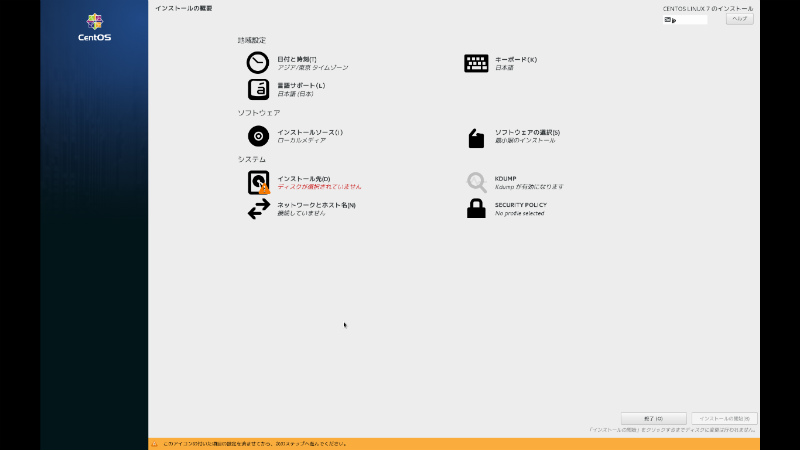Click the インストールの開始 begin installation button
This screenshot has width=800, height=450.
coord(724,418)
